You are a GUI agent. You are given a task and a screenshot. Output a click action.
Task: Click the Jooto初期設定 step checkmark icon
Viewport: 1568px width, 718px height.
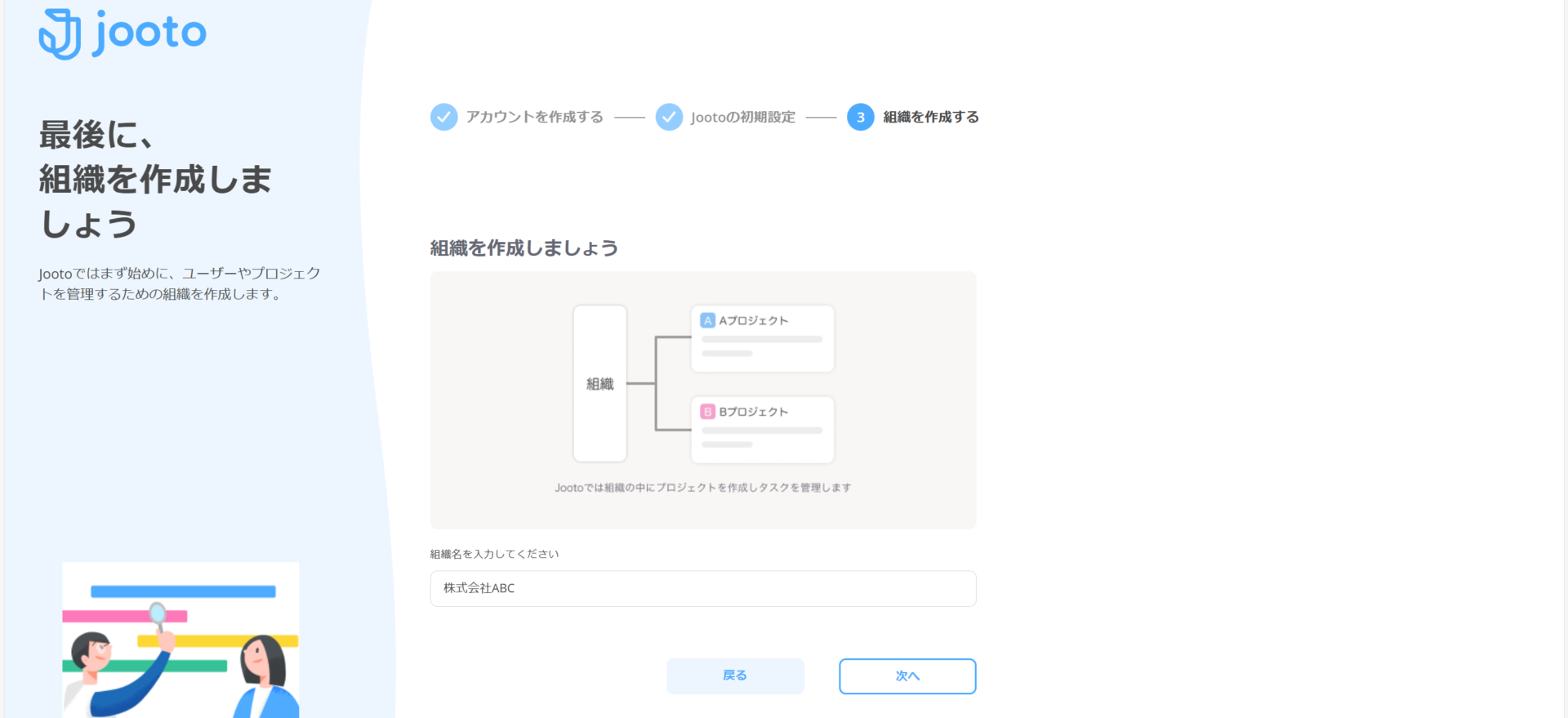click(669, 117)
